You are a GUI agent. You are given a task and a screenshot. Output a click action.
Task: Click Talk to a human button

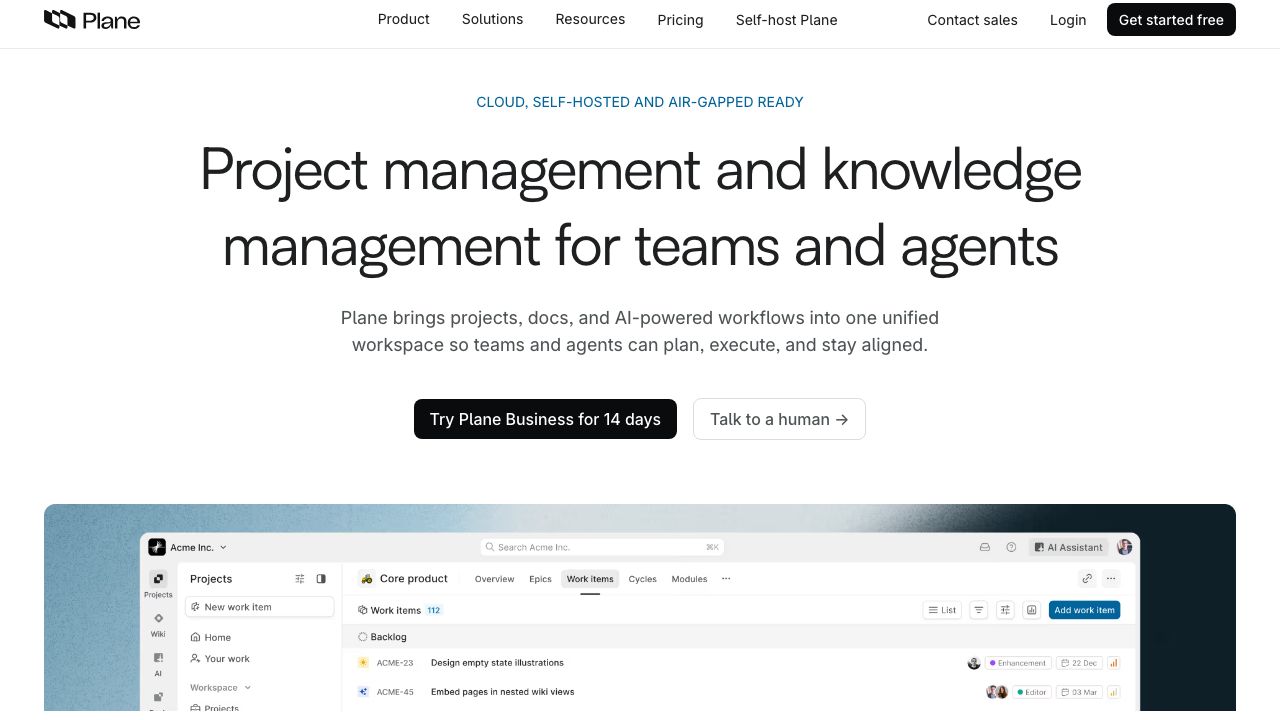tap(779, 419)
